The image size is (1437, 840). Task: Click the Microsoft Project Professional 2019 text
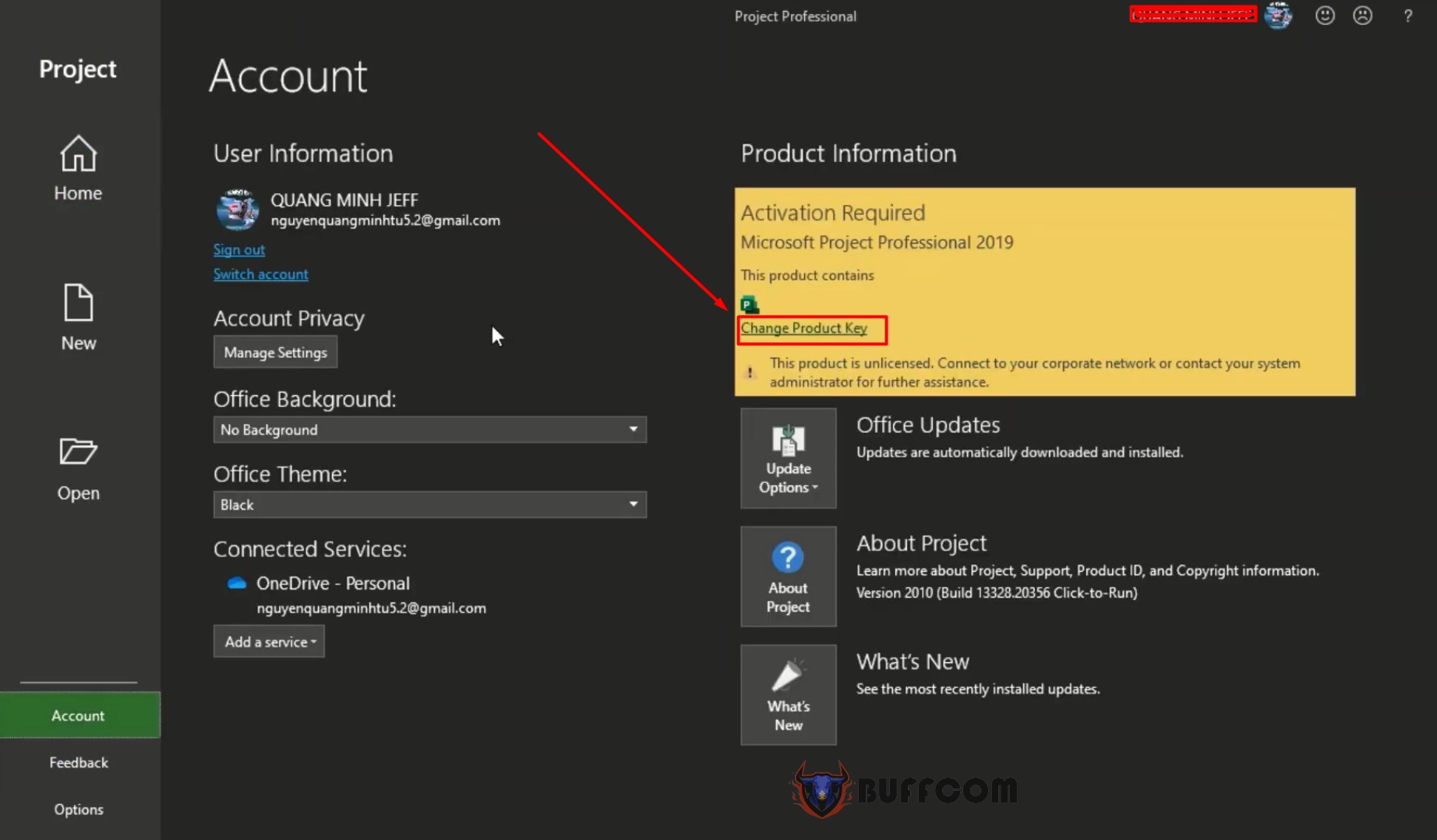tap(877, 242)
